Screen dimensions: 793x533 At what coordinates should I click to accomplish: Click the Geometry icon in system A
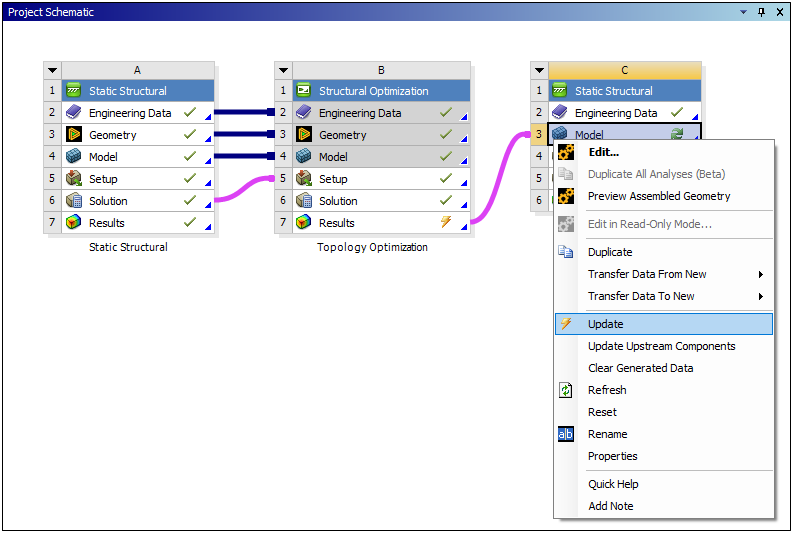tap(74, 135)
